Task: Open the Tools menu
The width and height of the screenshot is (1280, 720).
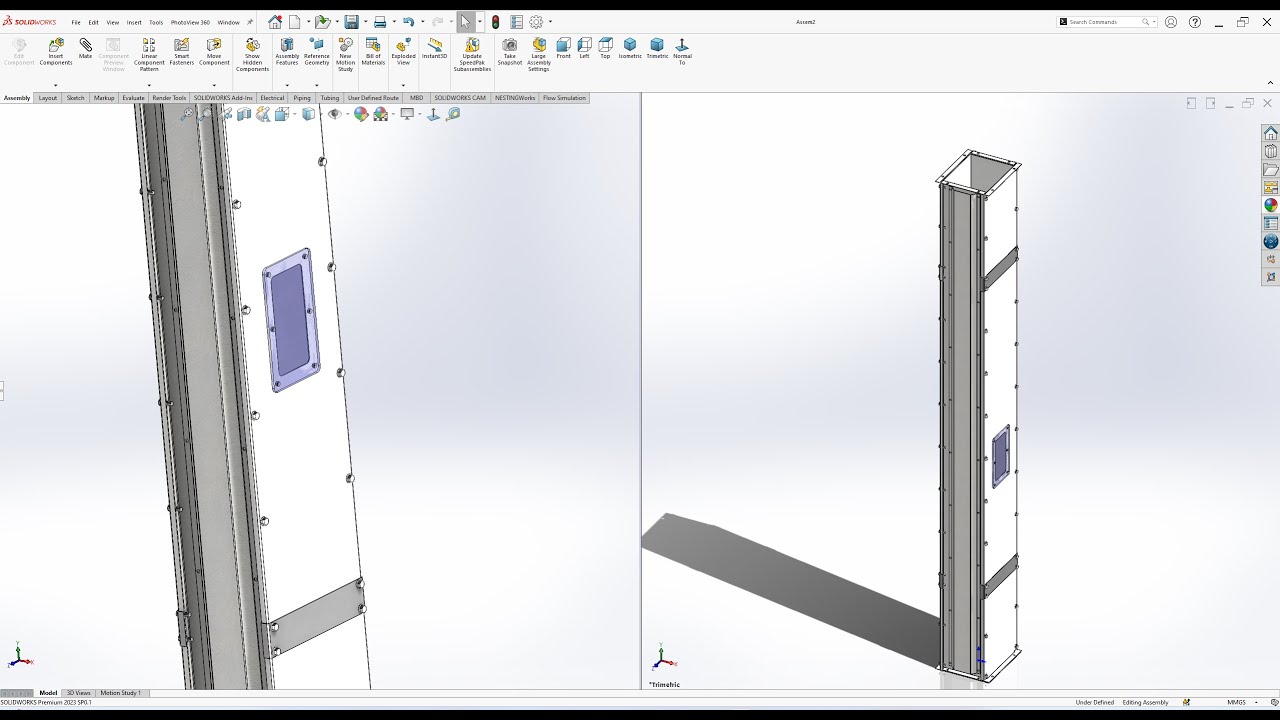Action: click(156, 22)
